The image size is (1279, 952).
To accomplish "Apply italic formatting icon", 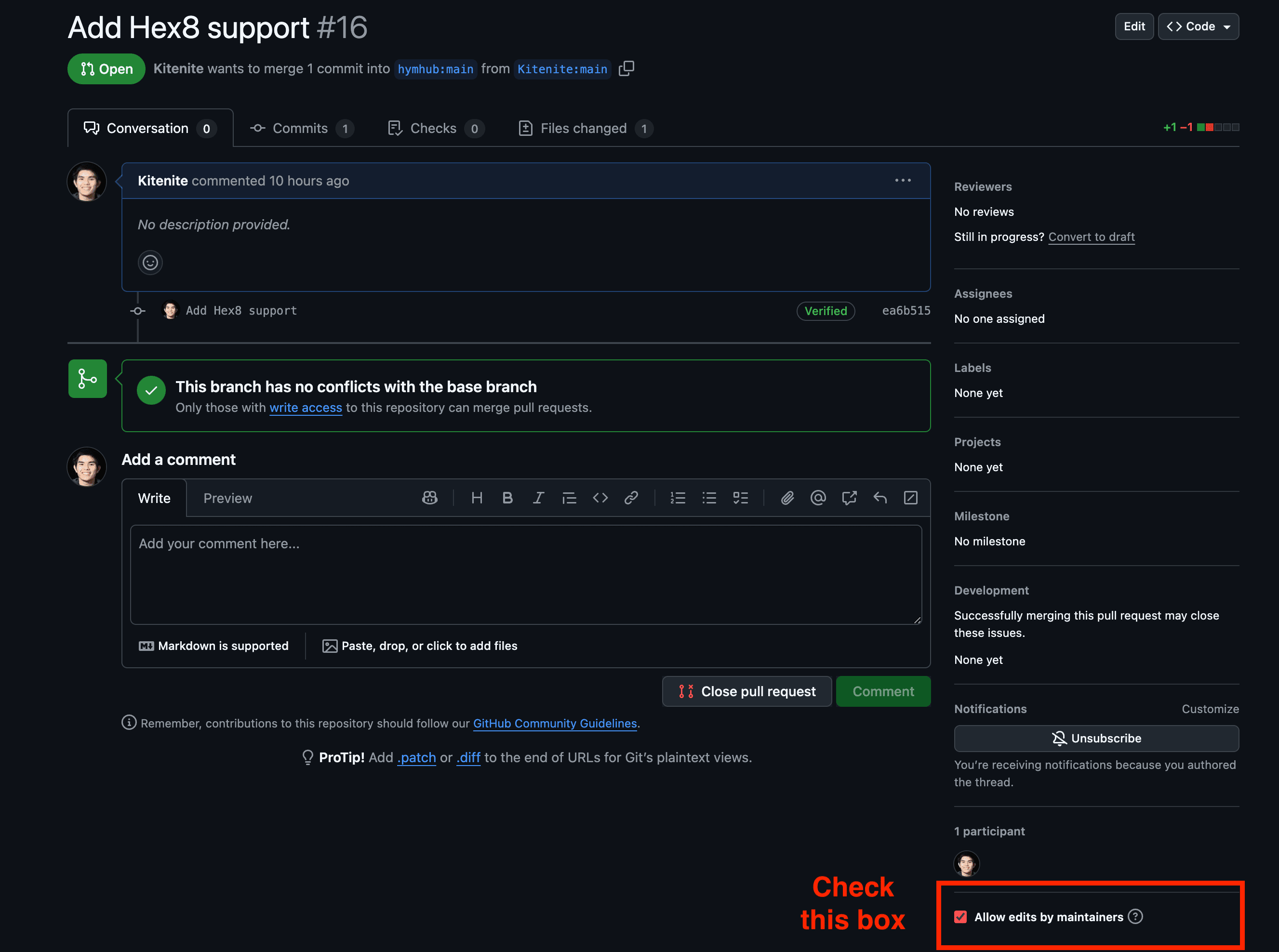I will click(538, 498).
